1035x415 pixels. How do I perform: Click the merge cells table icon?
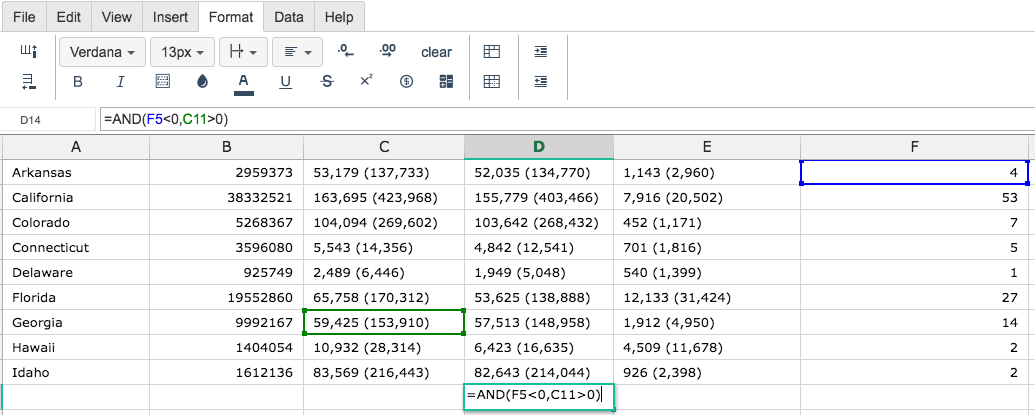pyautogui.click(x=492, y=51)
